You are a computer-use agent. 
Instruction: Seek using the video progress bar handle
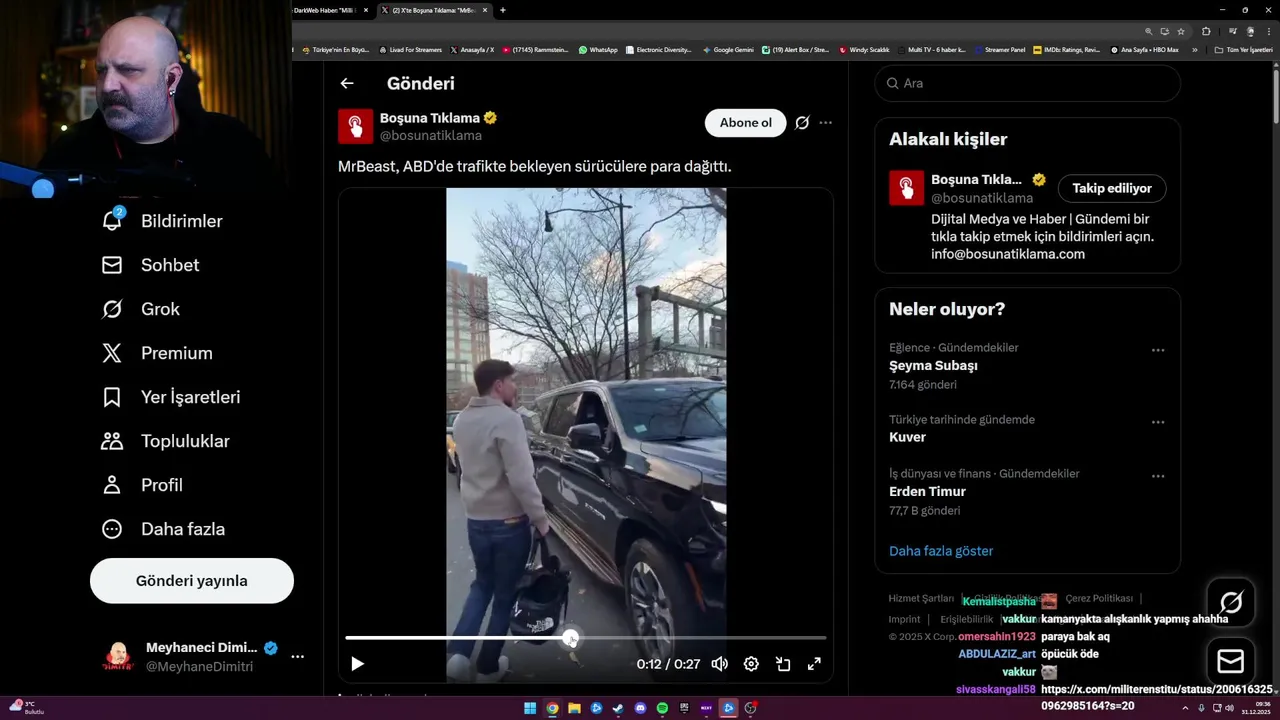click(570, 638)
